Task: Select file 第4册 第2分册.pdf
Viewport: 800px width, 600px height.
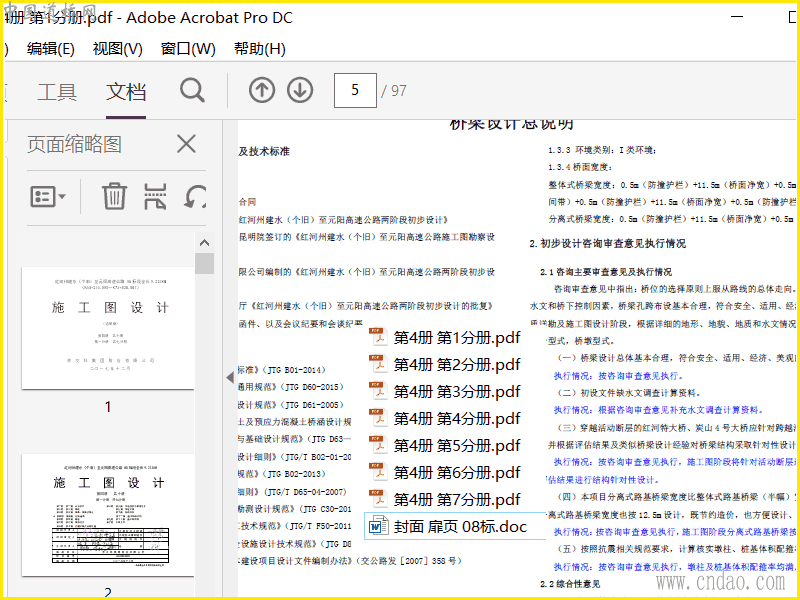Action: click(x=444, y=364)
